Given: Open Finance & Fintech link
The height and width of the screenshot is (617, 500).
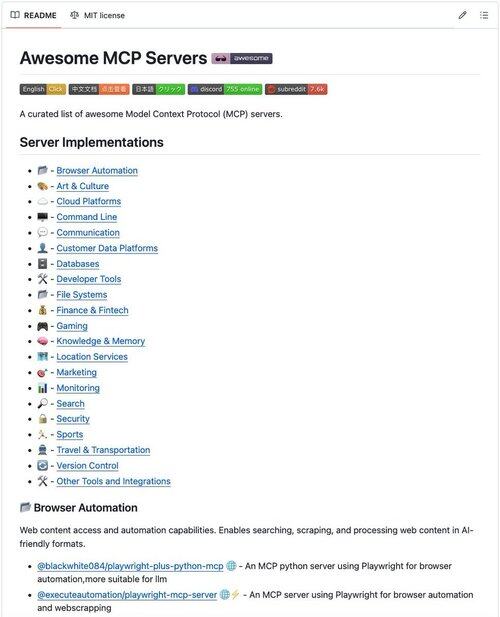Looking at the screenshot, I should [92, 310].
